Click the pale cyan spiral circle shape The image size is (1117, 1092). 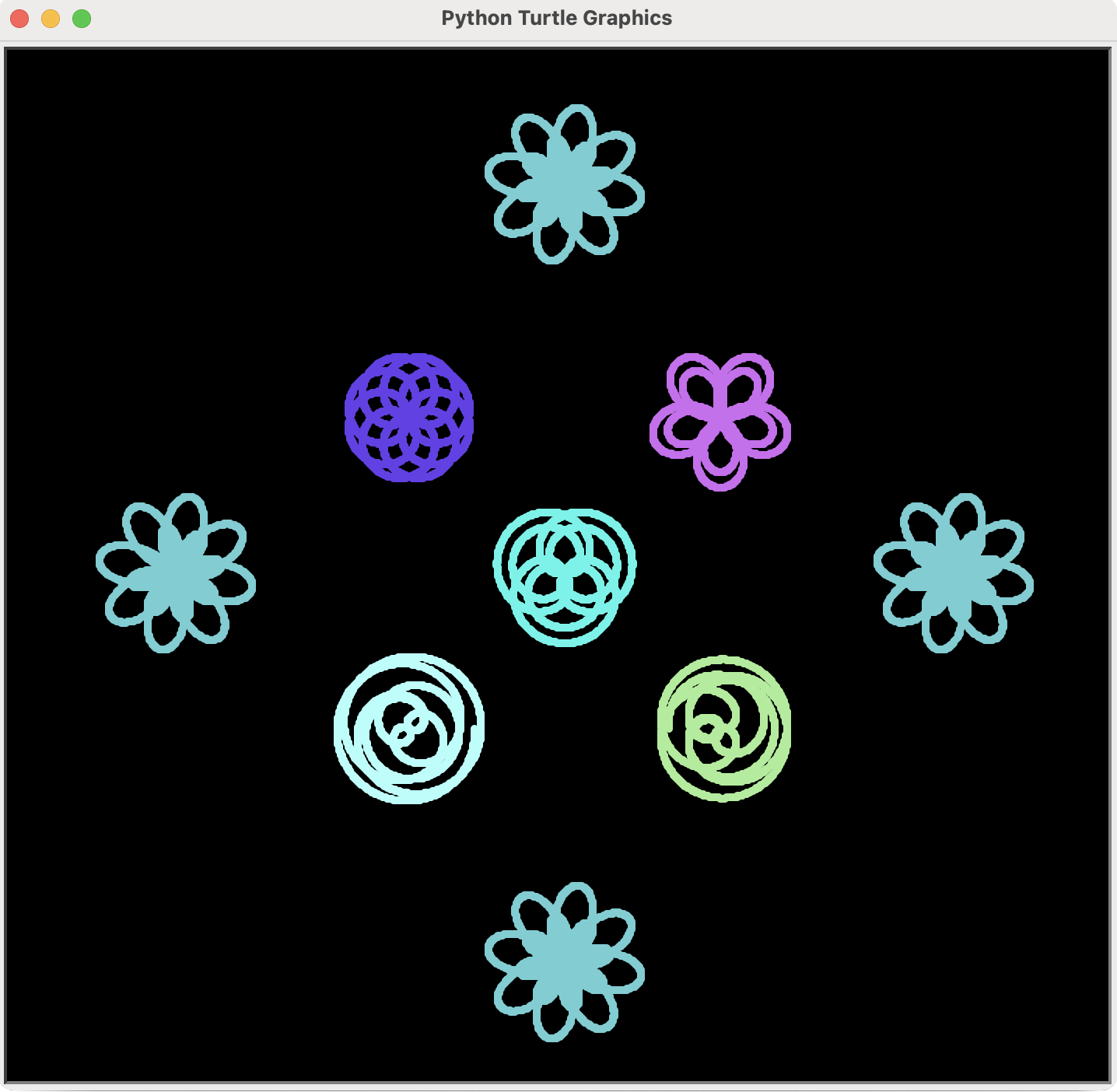pyautogui.click(x=409, y=729)
